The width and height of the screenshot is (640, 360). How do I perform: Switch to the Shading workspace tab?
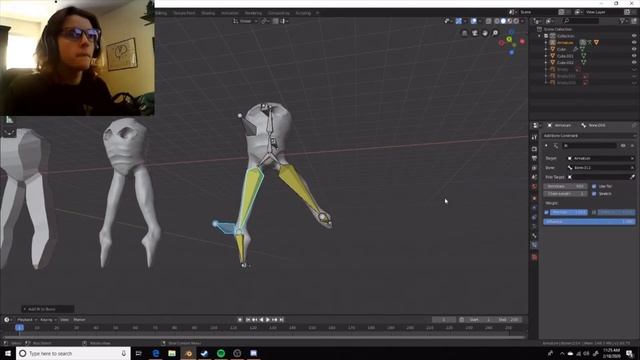point(208,13)
